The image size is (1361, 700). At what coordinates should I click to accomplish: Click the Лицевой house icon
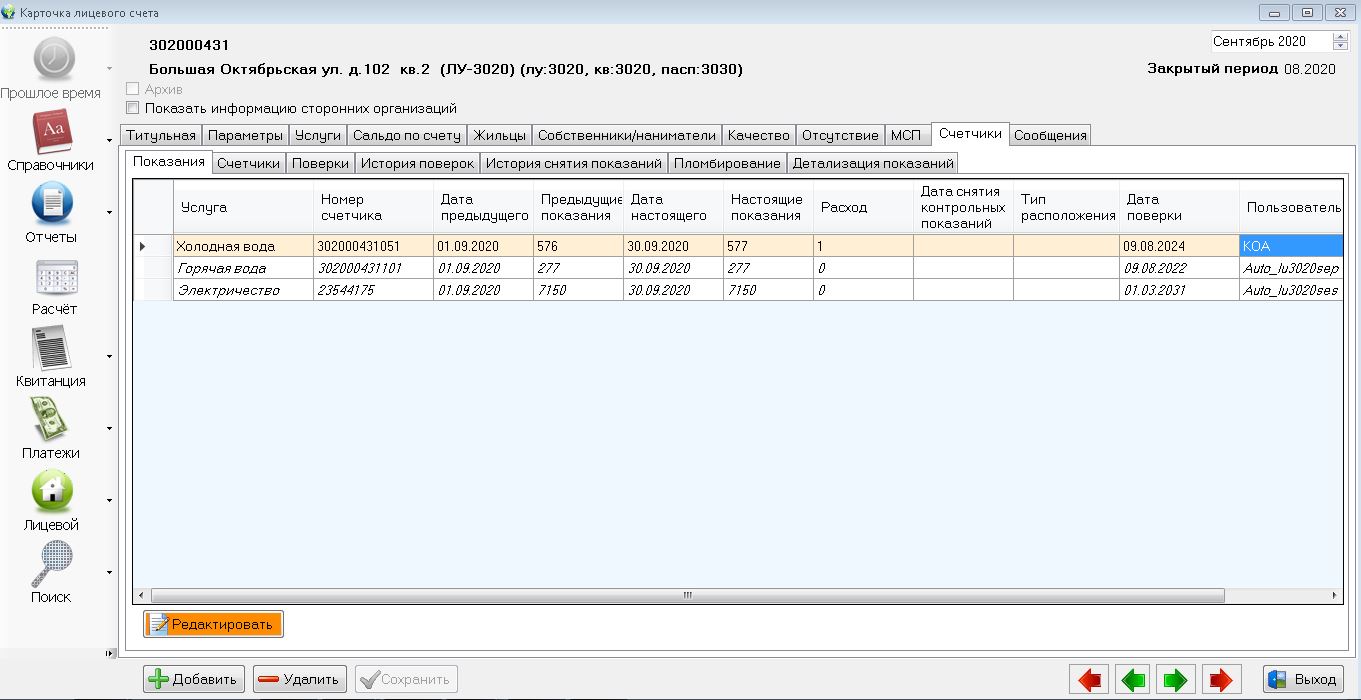tap(53, 492)
